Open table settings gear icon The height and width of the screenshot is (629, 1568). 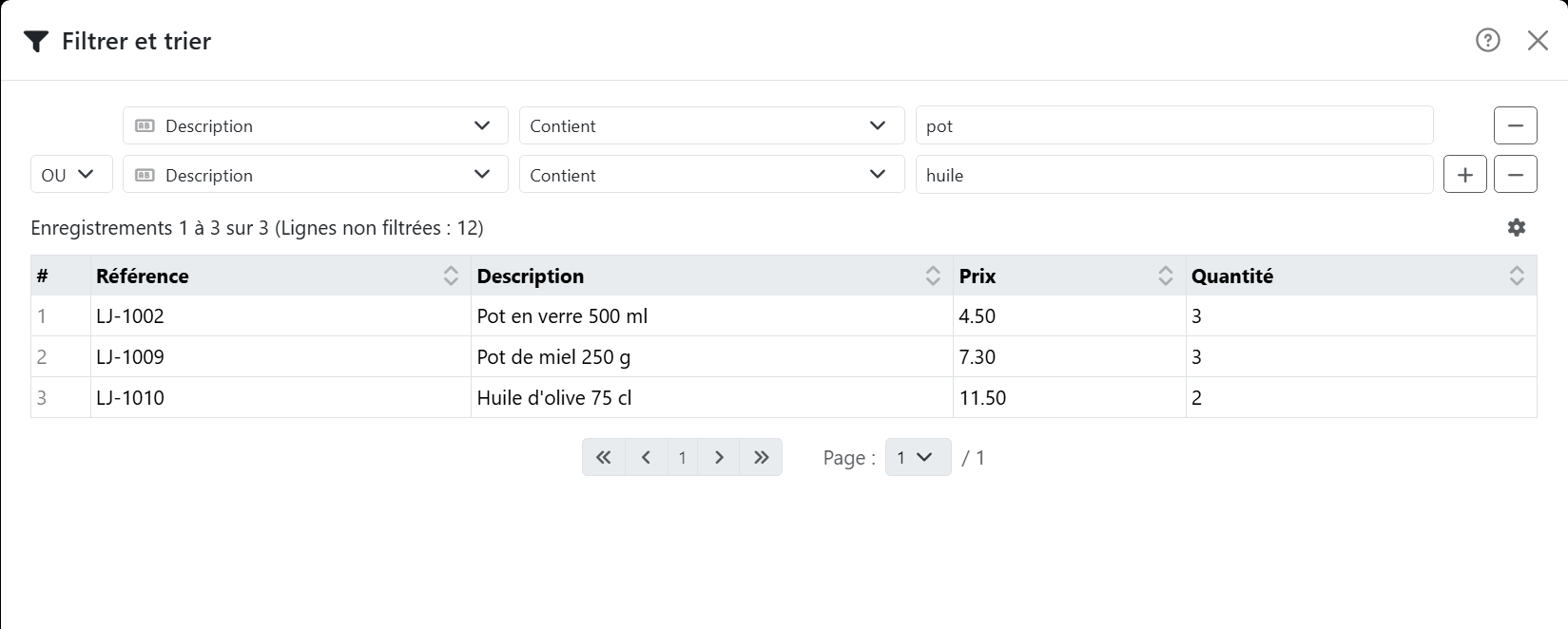coord(1517,227)
